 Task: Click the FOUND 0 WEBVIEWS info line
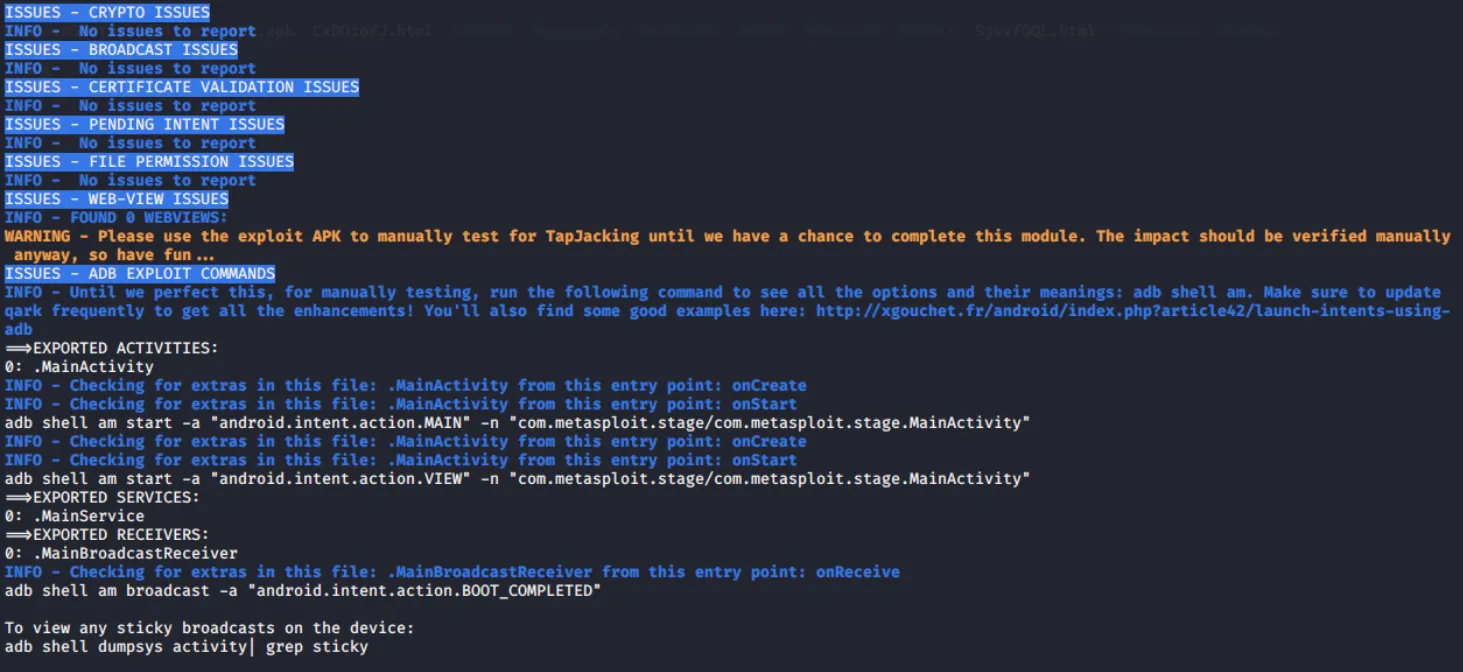point(116,218)
